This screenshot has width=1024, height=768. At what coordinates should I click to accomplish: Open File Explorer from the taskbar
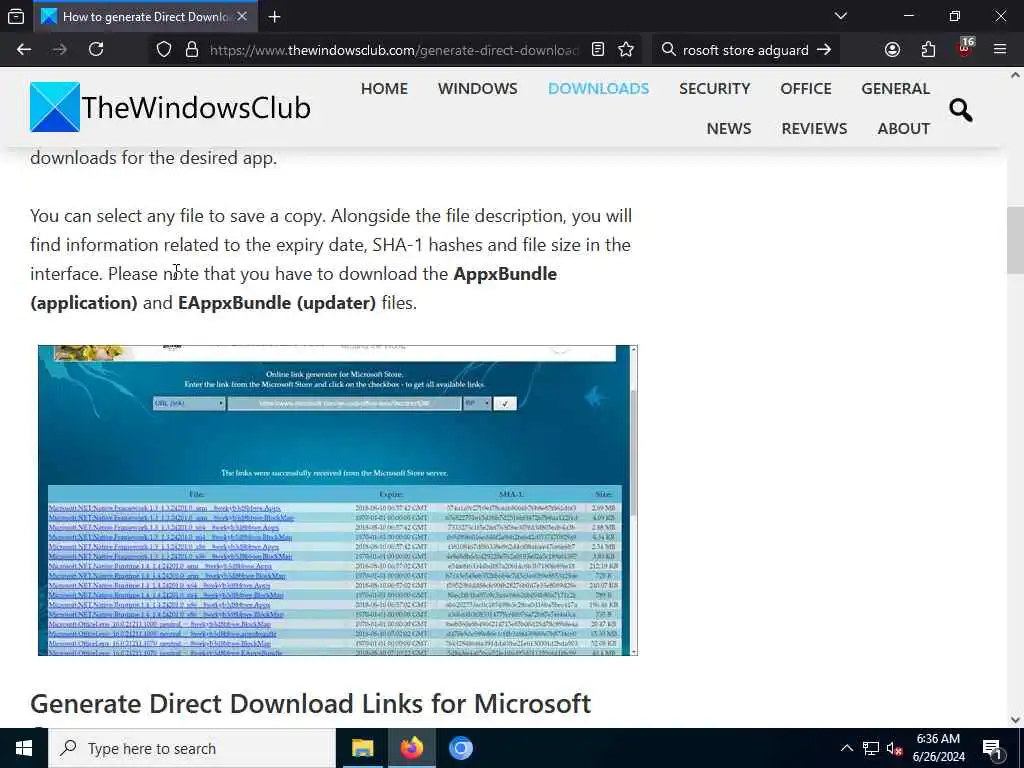pos(362,748)
